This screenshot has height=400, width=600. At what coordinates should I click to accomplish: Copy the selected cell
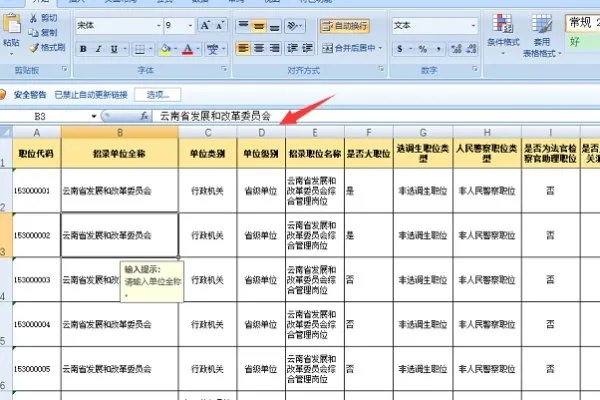[x=44, y=33]
